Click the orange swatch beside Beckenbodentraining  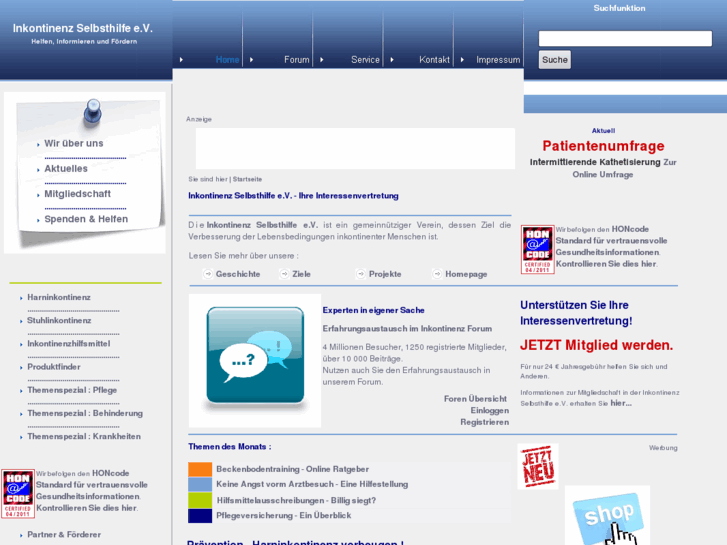(200, 469)
